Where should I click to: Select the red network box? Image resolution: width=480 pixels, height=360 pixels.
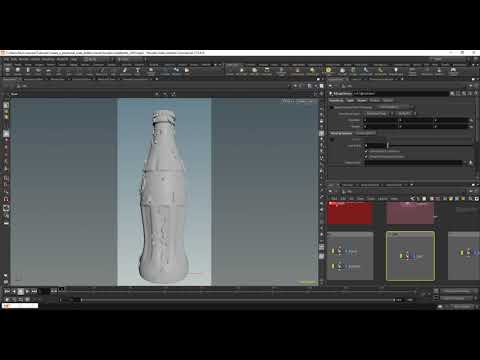click(x=350, y=213)
